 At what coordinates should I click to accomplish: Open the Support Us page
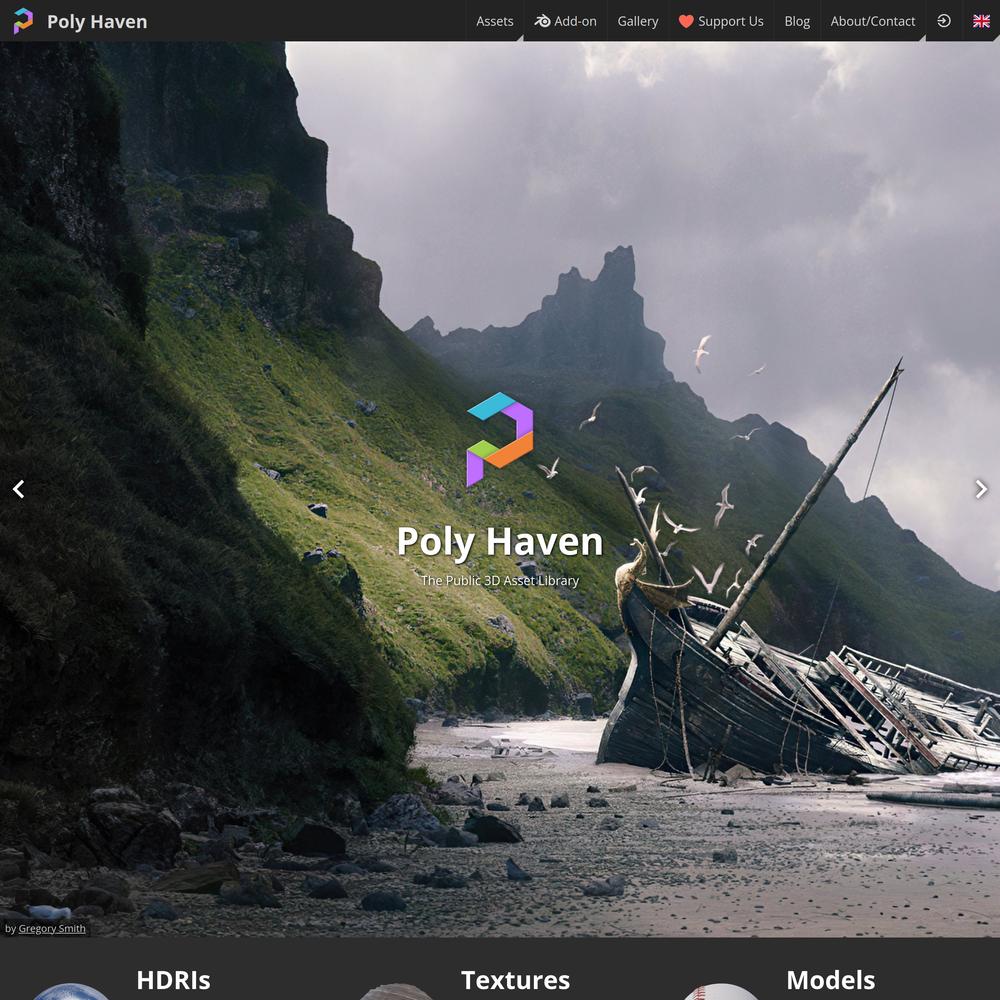point(721,21)
